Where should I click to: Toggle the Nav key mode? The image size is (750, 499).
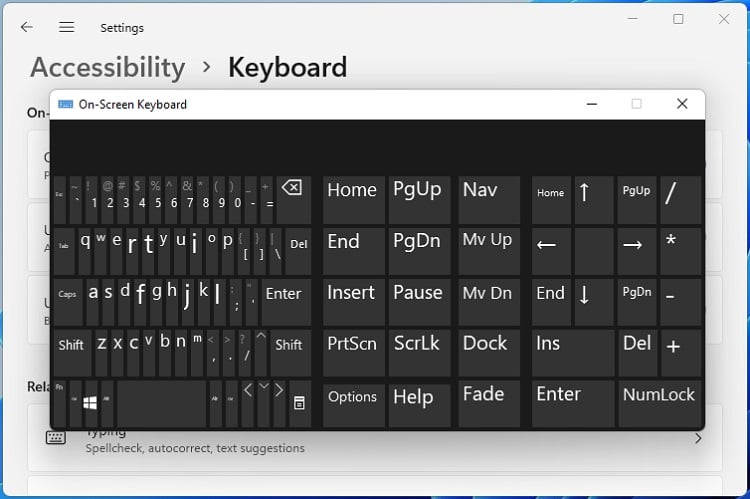click(x=489, y=200)
